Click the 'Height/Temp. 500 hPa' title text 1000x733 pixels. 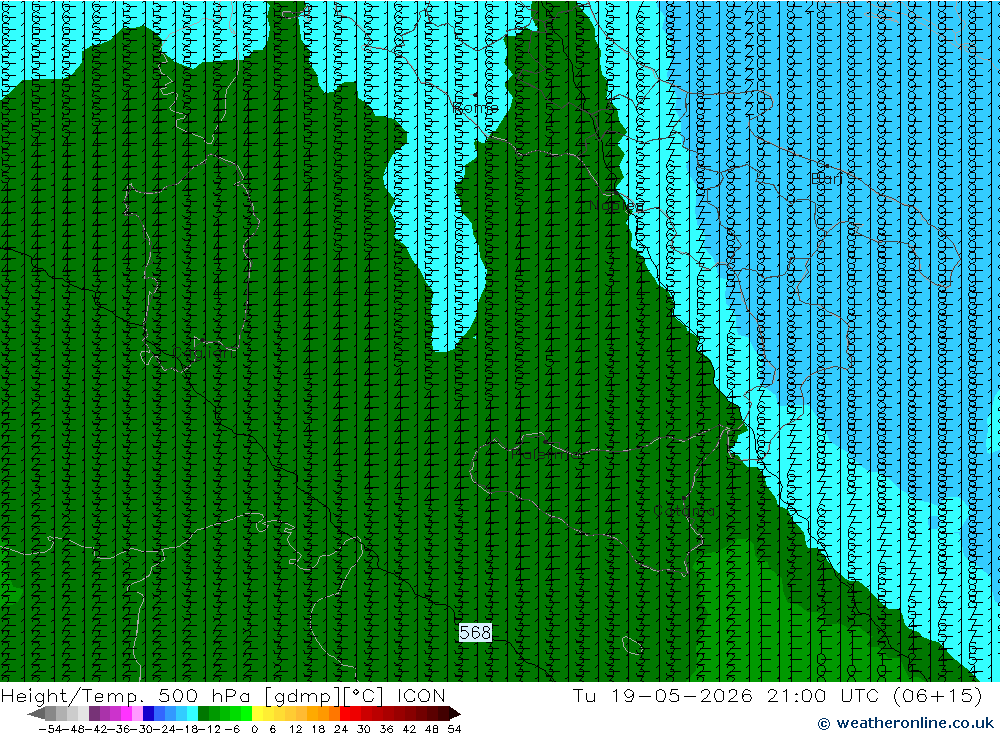point(126,695)
